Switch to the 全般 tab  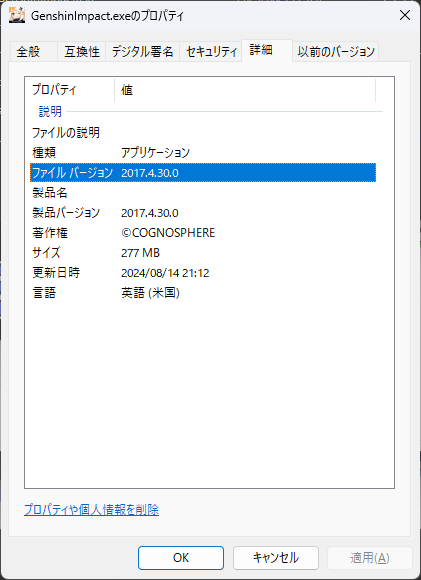click(x=34, y=51)
